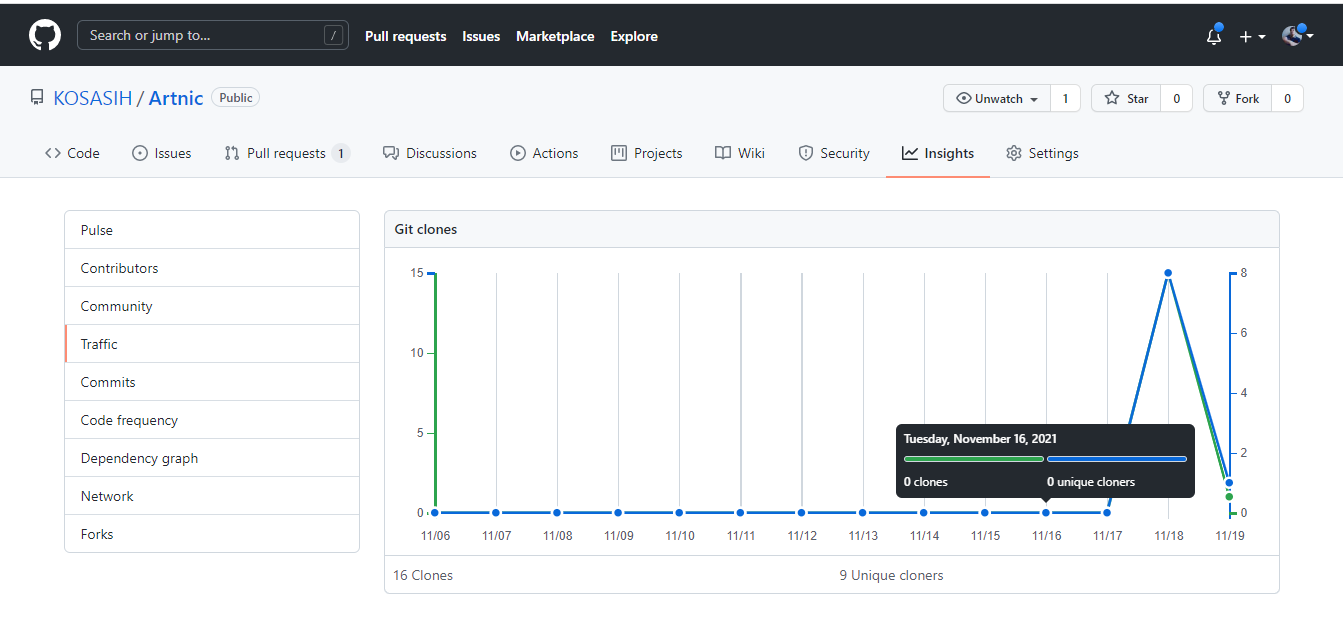The image size is (1343, 623).
Task: Open the Wiki tab
Action: click(739, 153)
